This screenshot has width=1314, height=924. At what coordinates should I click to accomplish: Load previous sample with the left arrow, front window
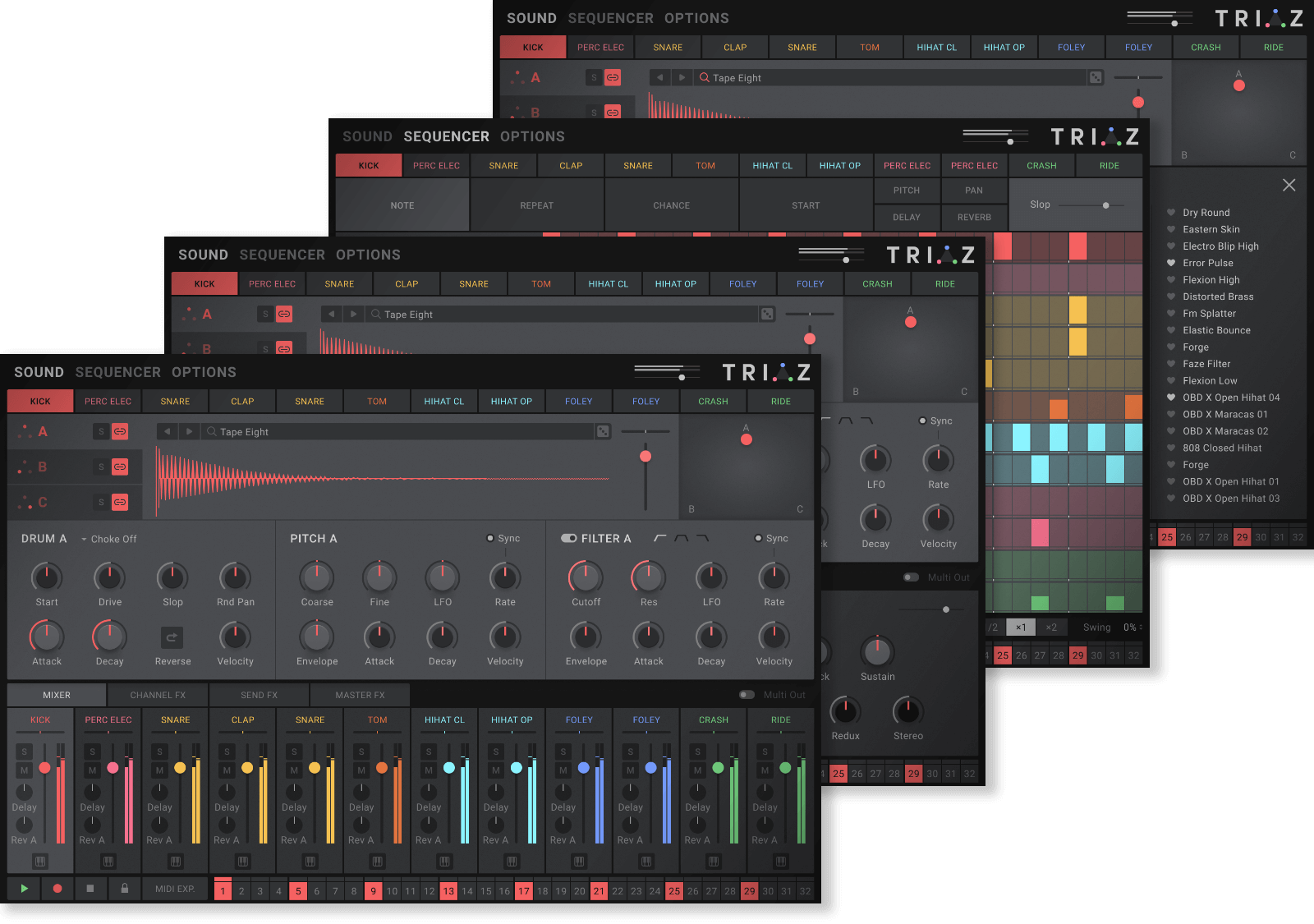(x=167, y=431)
